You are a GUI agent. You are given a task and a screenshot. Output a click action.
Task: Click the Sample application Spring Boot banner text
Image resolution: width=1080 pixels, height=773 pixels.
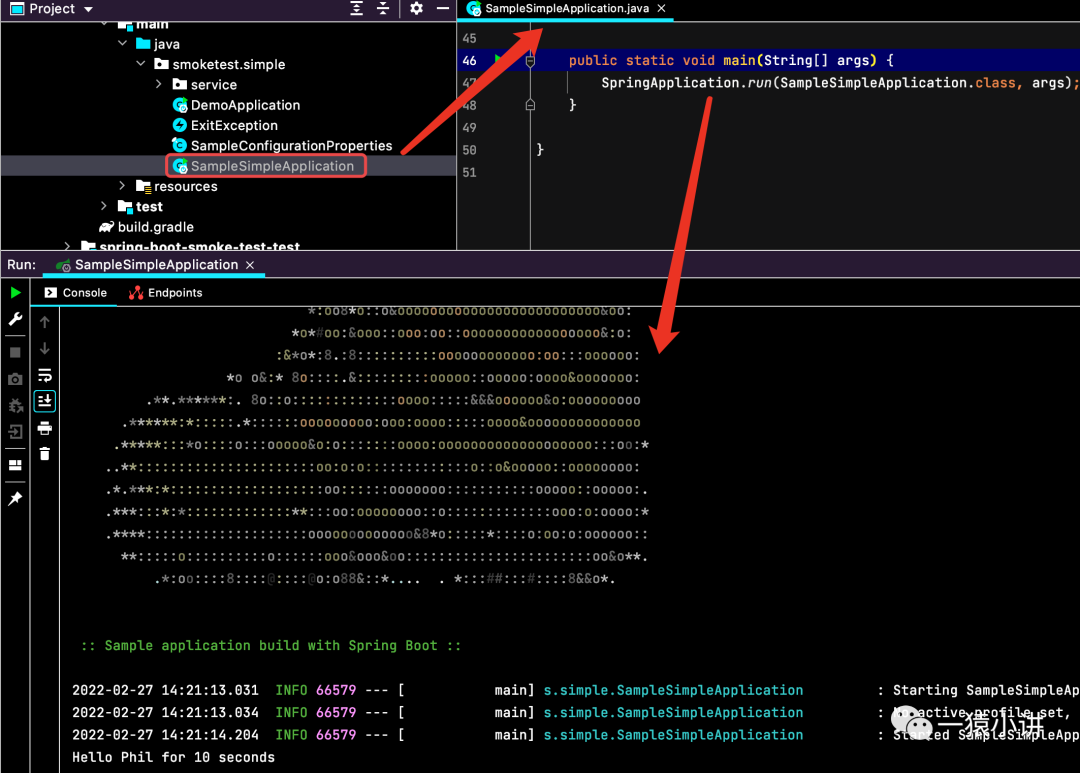[x=271, y=646]
